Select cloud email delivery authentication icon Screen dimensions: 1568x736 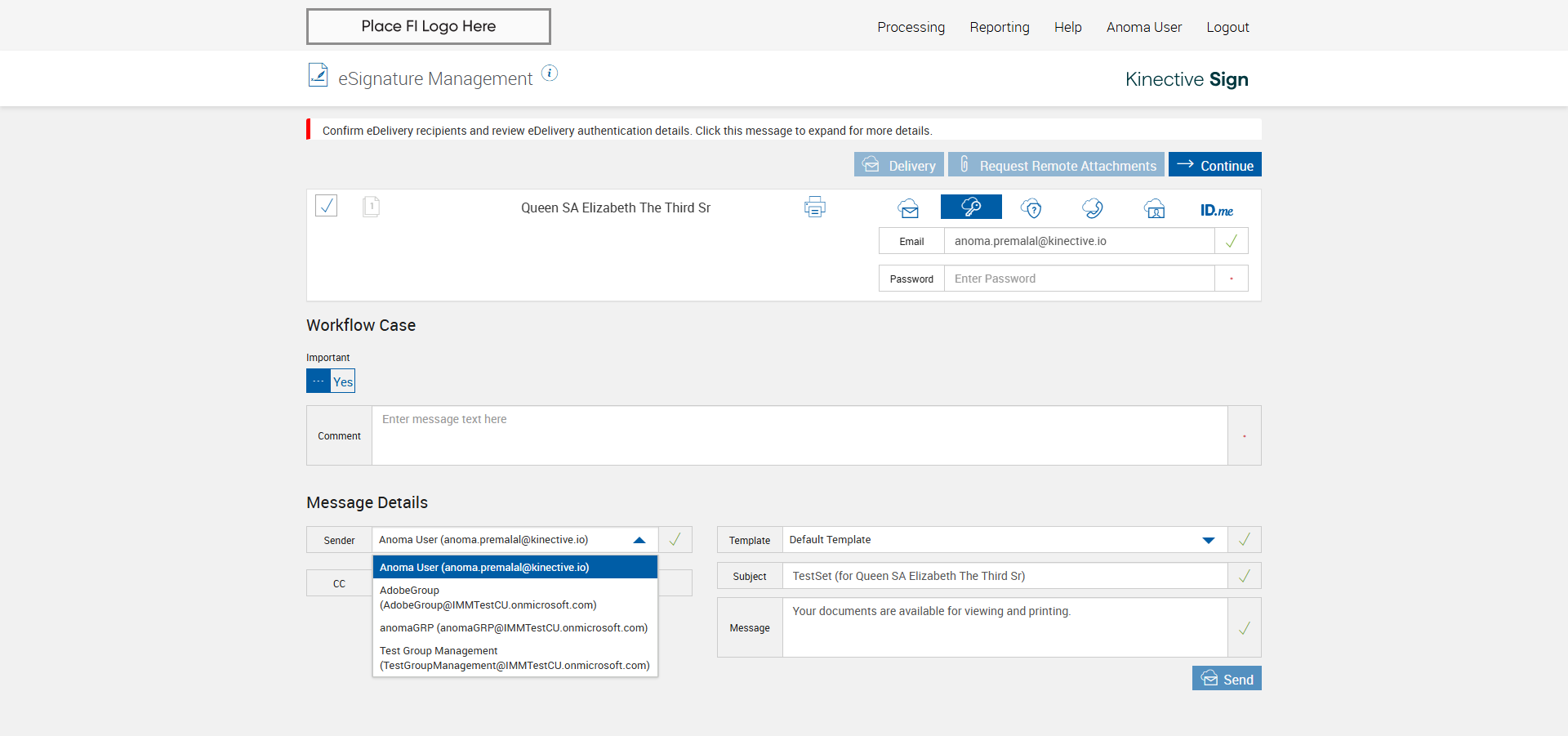pos(908,208)
